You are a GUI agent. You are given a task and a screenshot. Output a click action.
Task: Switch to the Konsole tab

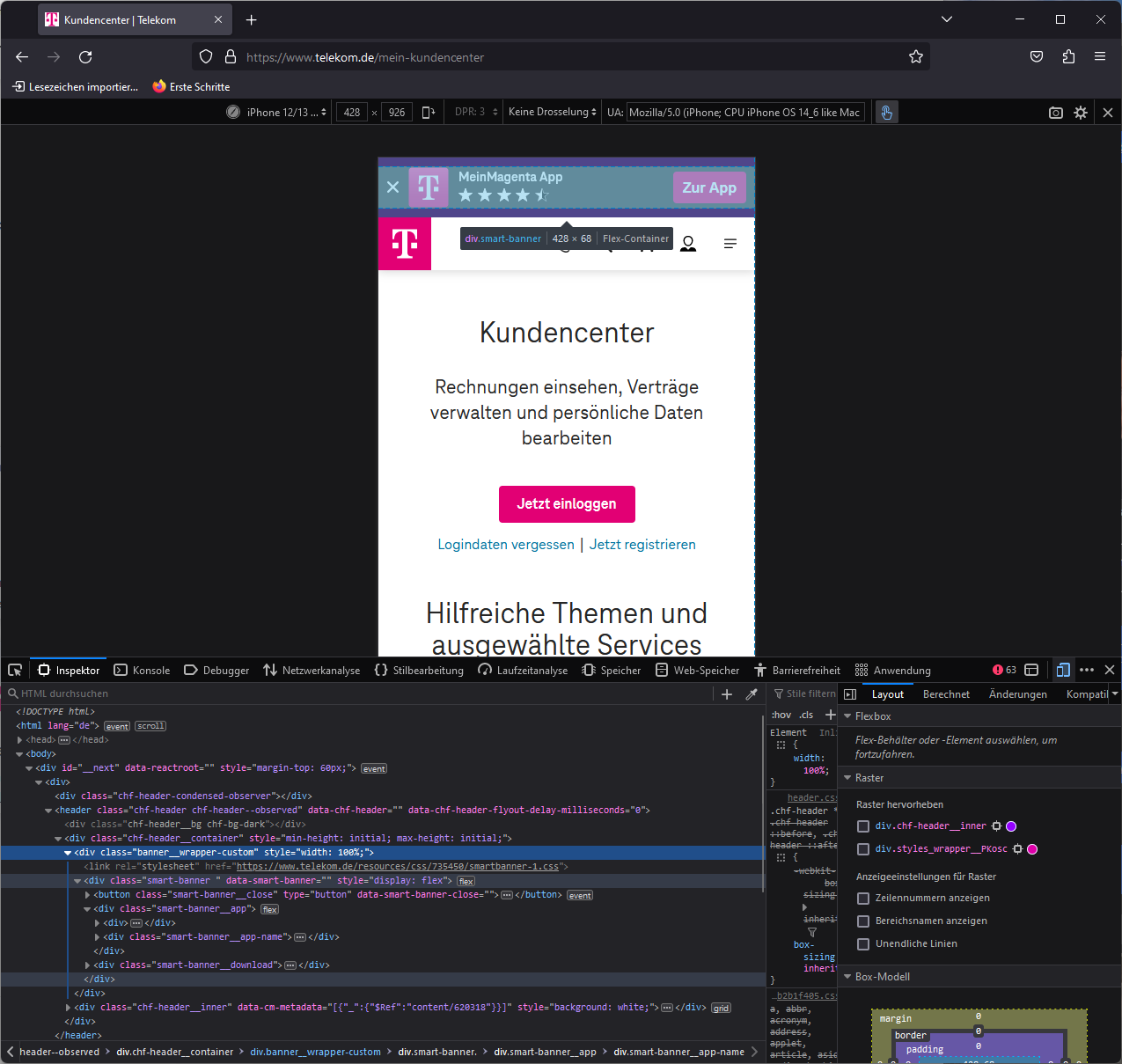(x=142, y=670)
